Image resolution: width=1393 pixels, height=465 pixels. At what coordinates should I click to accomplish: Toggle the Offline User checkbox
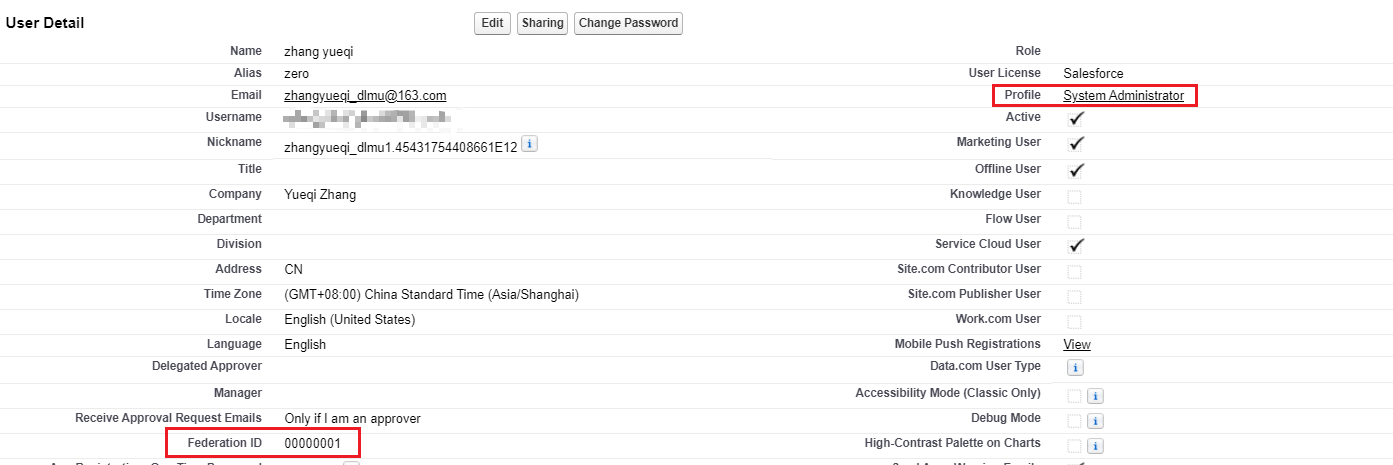pos(1076,170)
